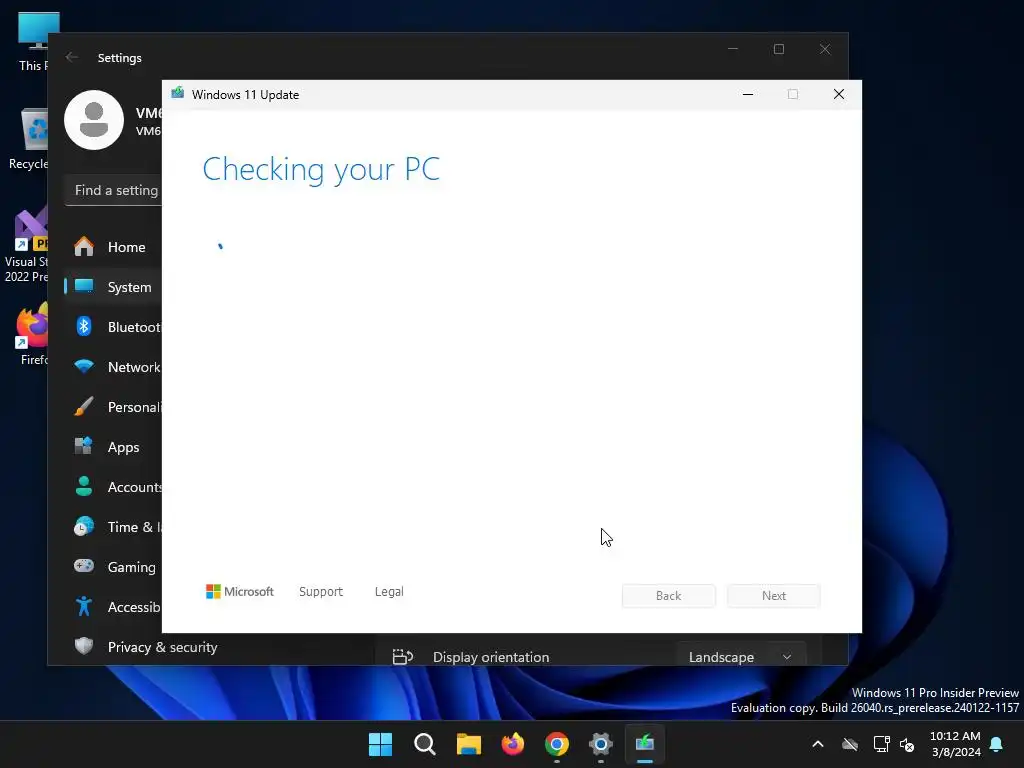Screen dimensions: 1024x768
Task: Click the Windows 11 Update title bar icon
Action: coord(178,94)
